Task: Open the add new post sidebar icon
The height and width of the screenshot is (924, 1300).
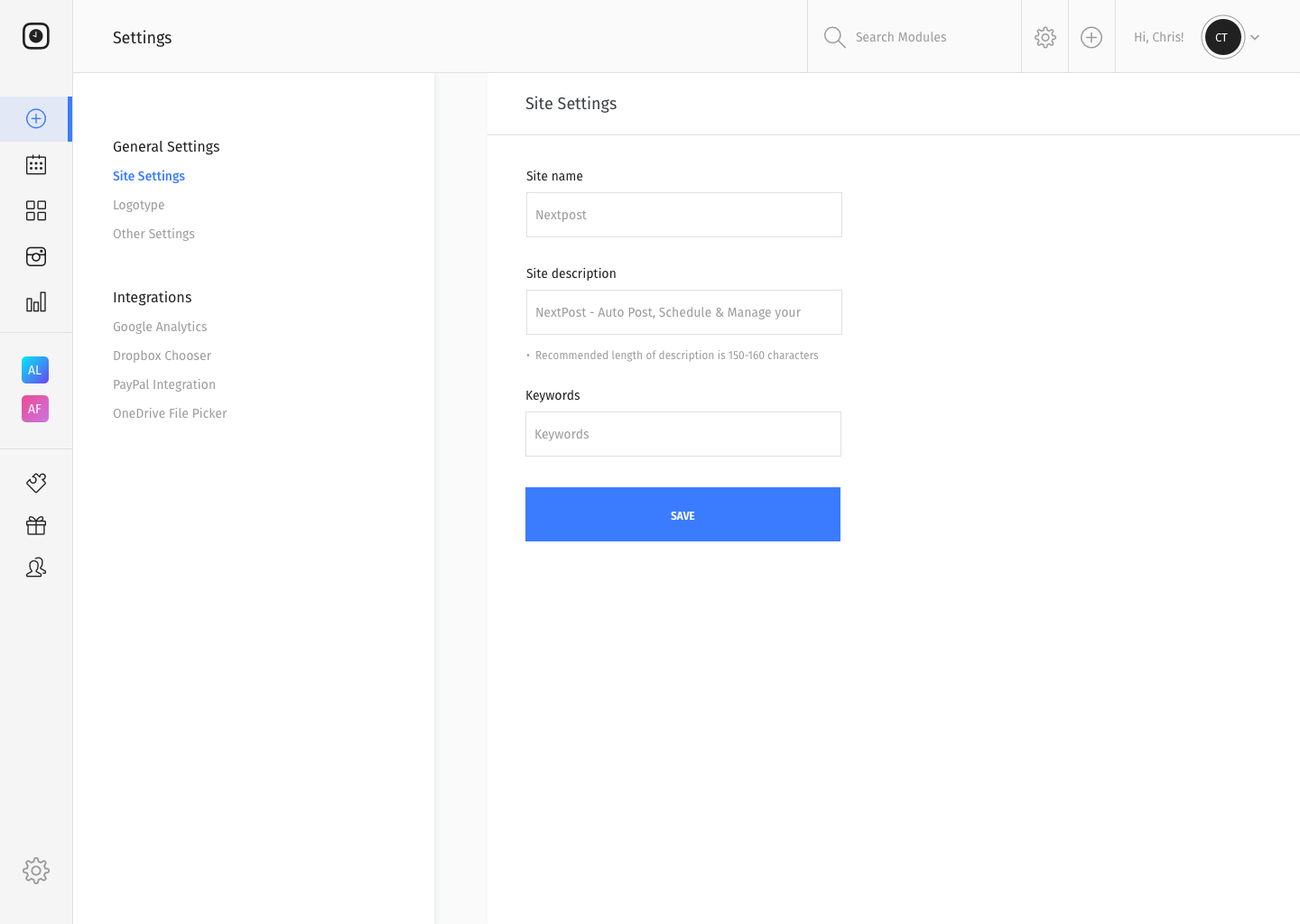Action: pyautogui.click(x=36, y=118)
